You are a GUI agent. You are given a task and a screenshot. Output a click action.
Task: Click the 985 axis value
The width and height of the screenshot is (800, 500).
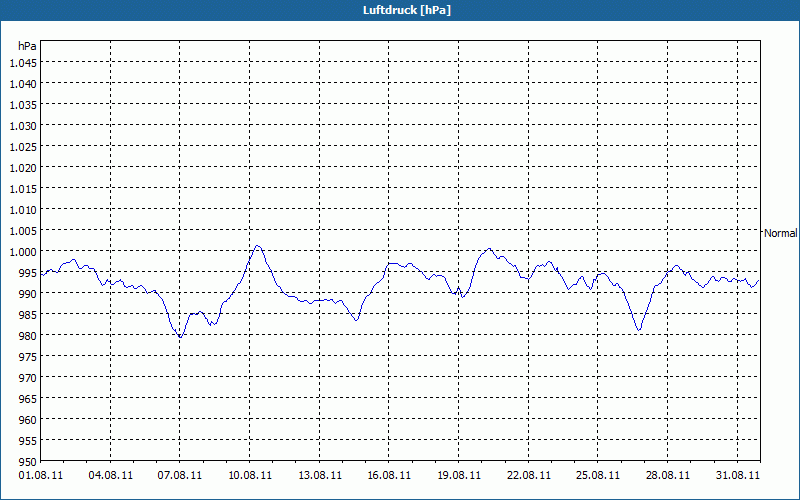pyautogui.click(x=28, y=315)
